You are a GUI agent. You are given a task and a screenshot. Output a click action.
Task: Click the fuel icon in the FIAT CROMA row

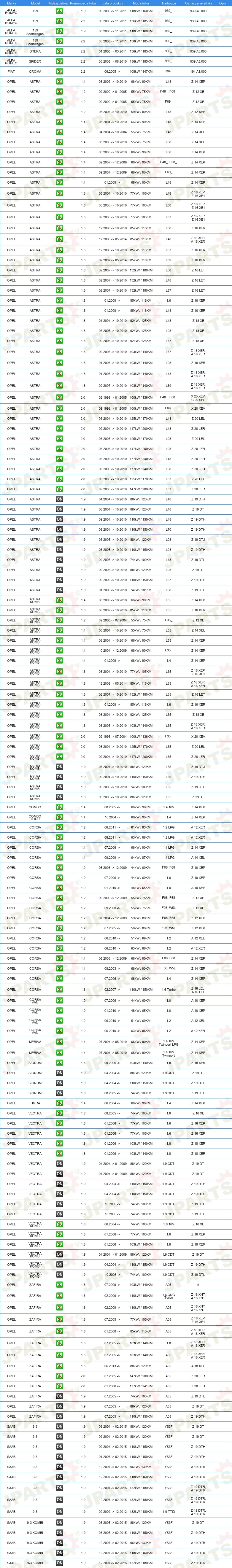(60, 72)
